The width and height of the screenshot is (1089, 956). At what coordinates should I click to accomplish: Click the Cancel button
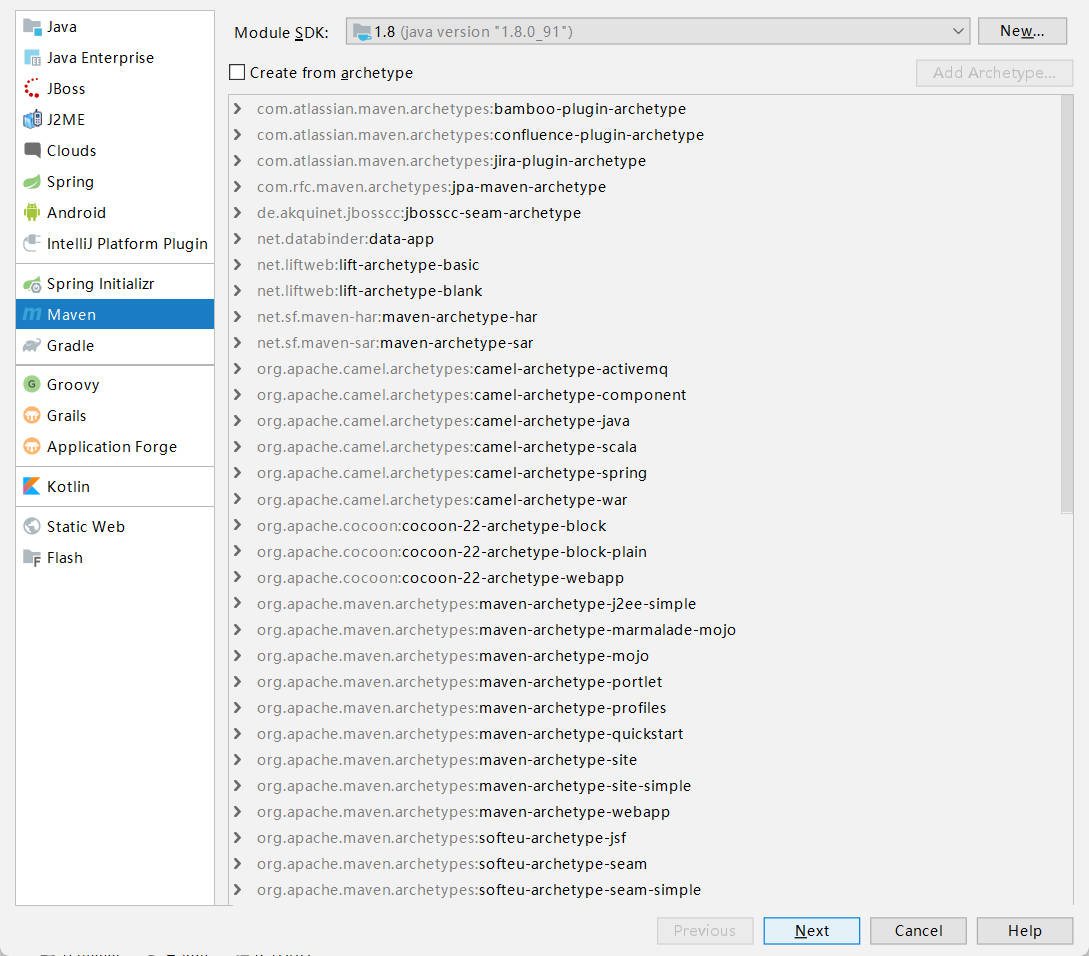(918, 931)
